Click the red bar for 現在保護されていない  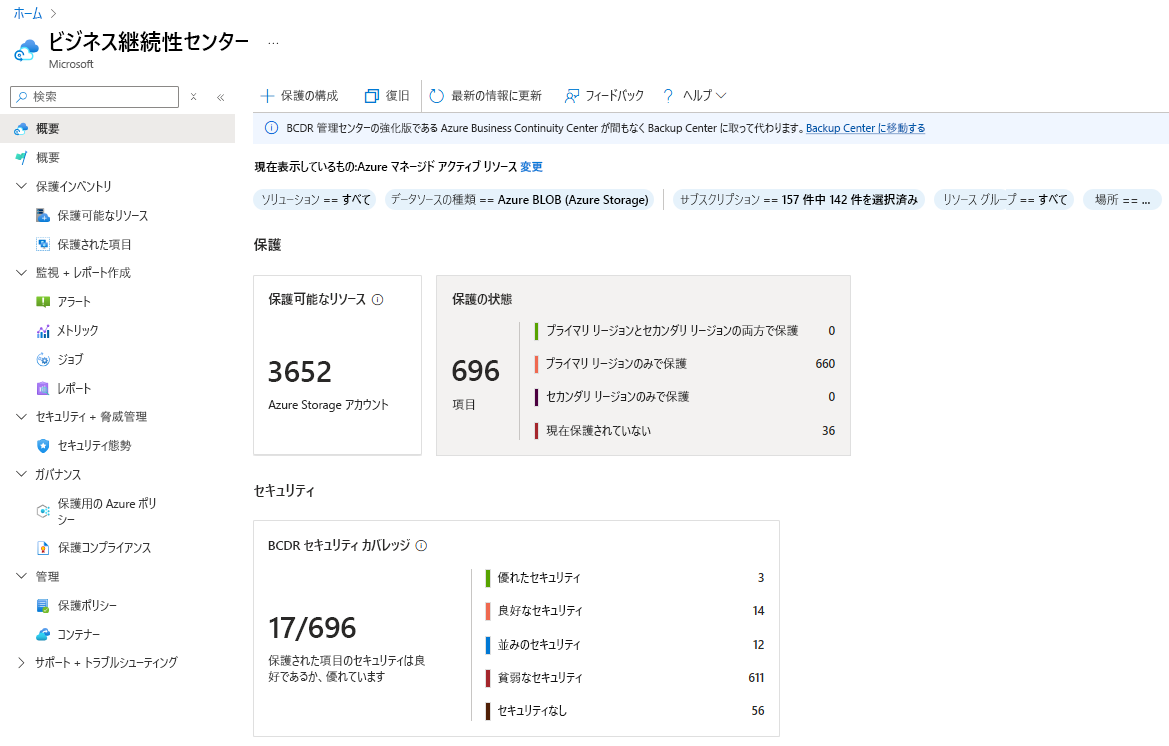point(536,431)
